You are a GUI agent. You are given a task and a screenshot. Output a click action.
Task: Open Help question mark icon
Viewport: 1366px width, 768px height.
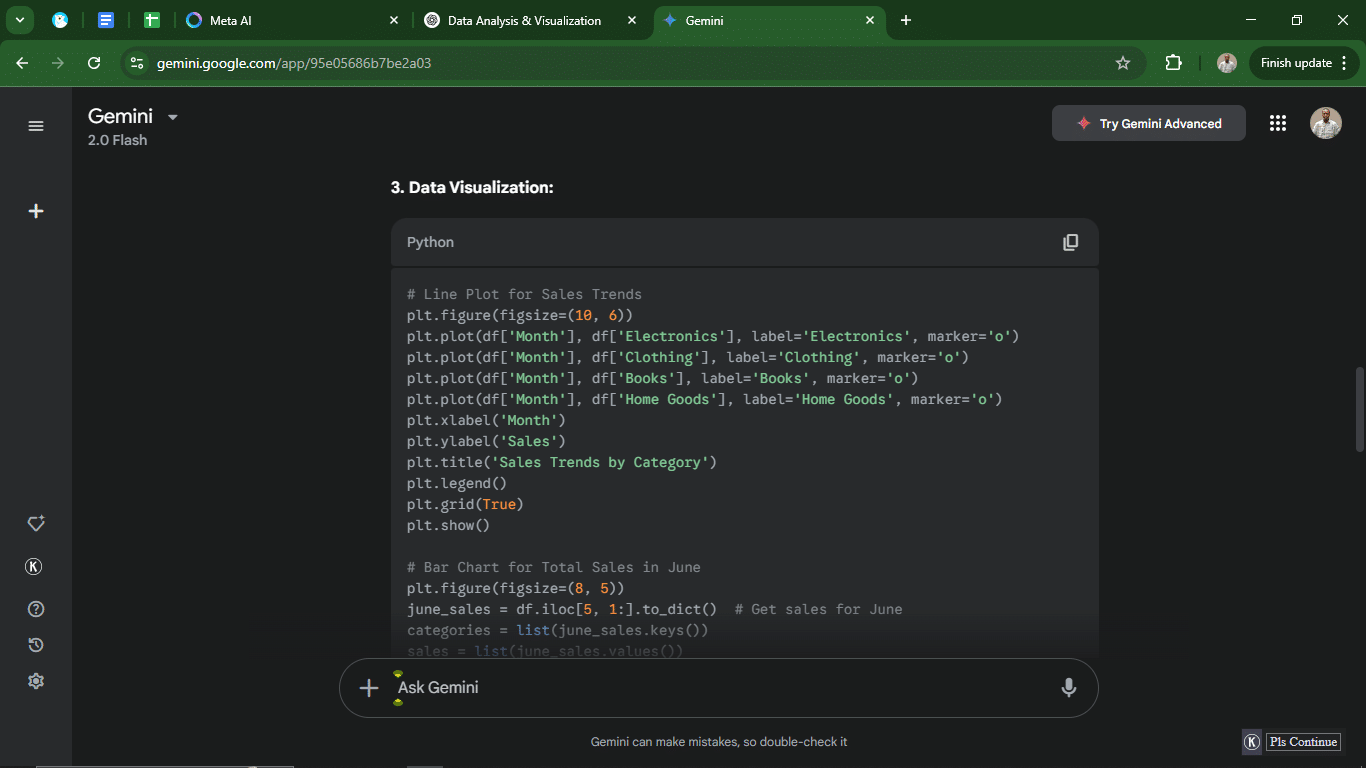[x=36, y=609]
